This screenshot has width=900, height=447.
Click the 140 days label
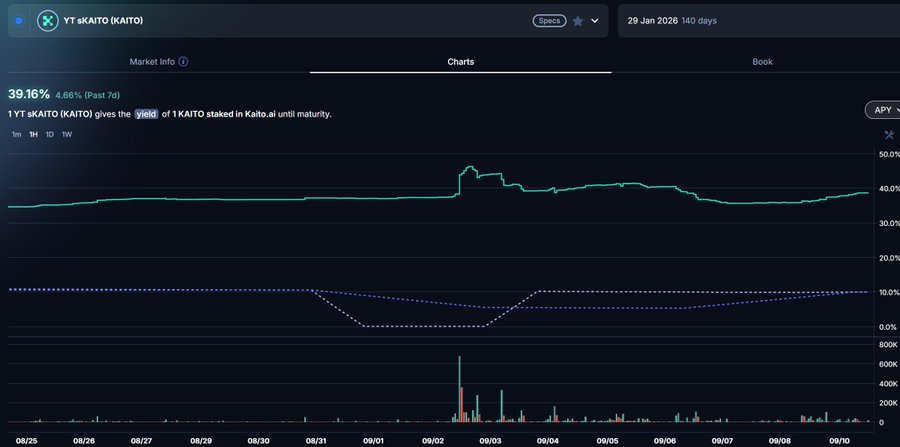[x=699, y=21]
